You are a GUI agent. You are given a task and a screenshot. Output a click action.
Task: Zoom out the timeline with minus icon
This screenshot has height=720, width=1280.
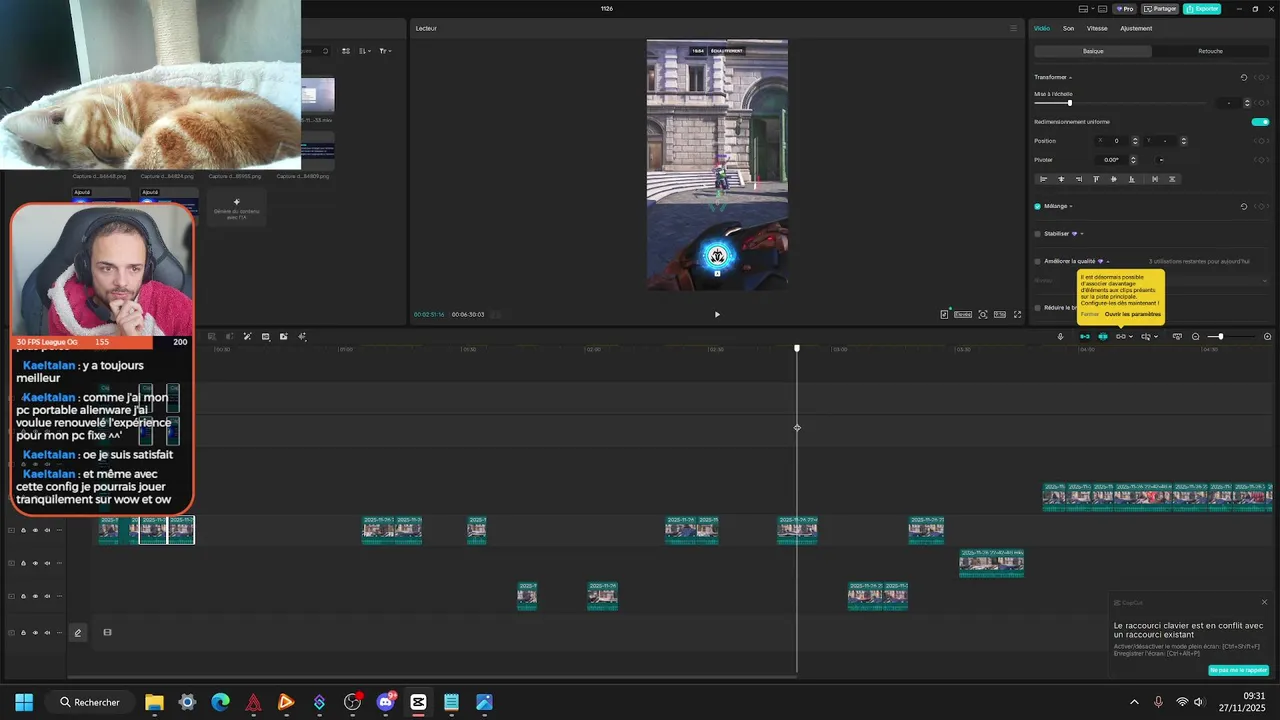pyautogui.click(x=1196, y=336)
